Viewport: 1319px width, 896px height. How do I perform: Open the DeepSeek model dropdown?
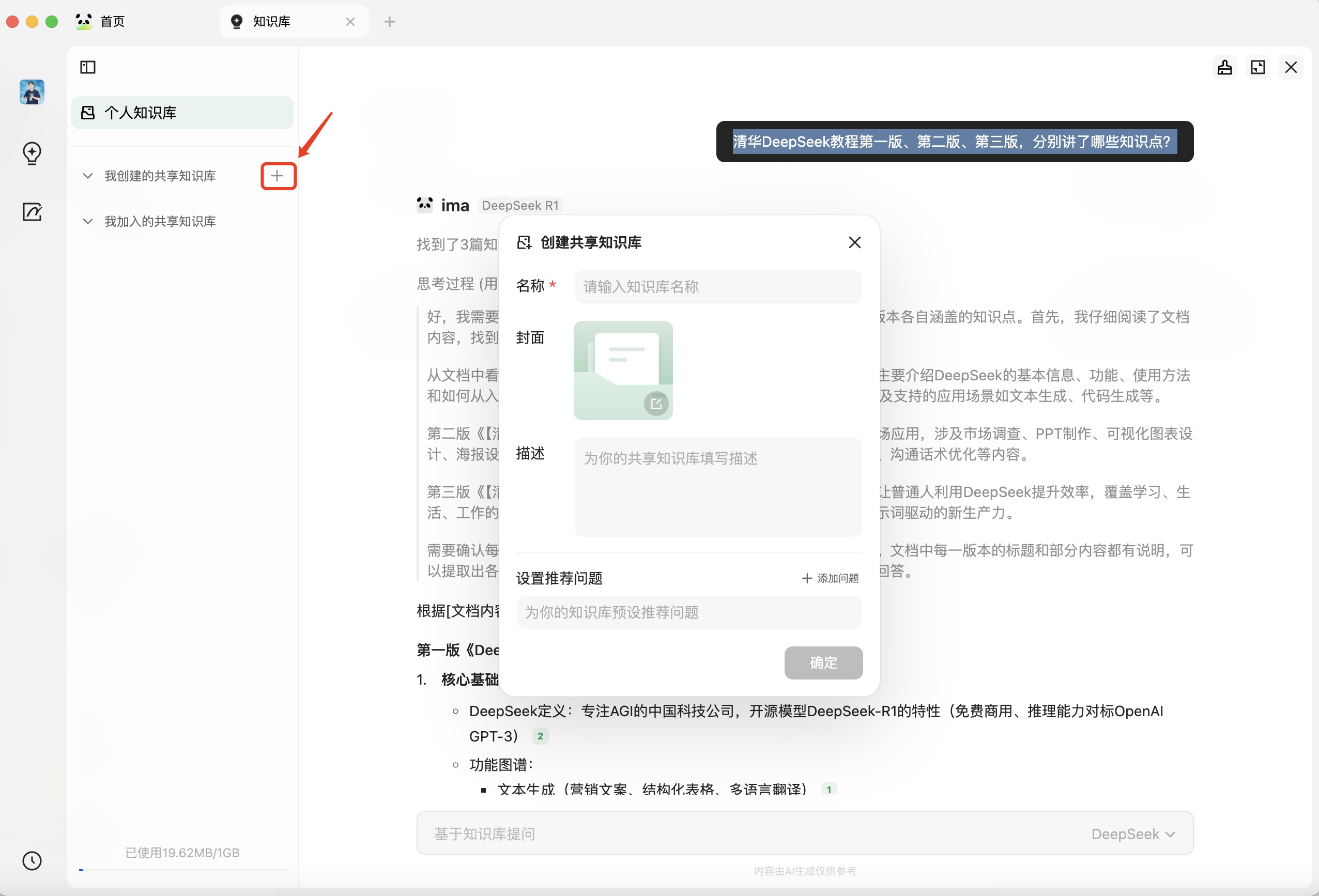point(1133,833)
